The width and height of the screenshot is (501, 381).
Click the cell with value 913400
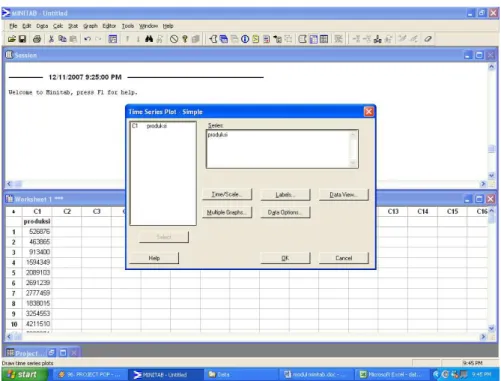tap(37, 252)
